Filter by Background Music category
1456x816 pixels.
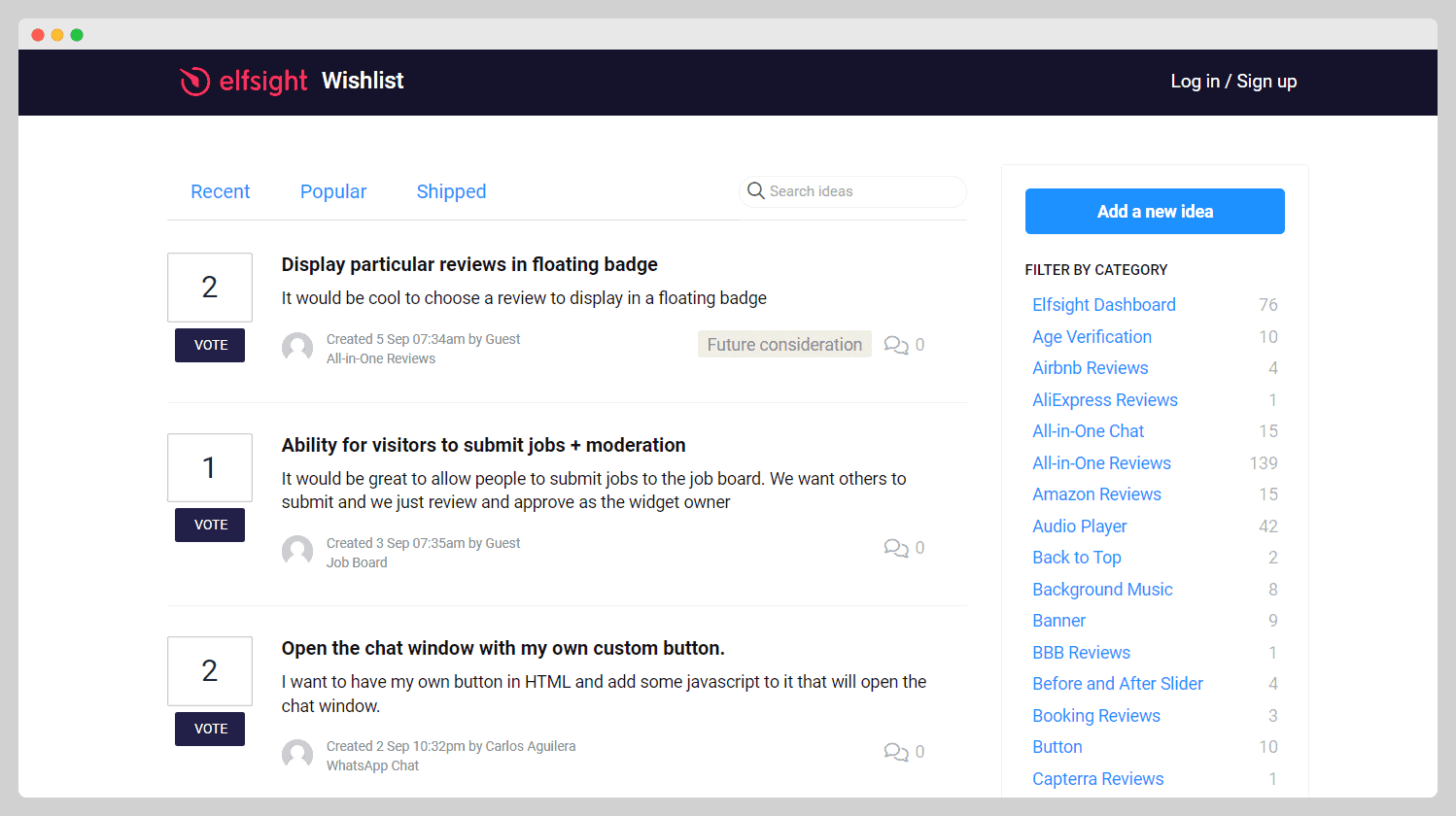(1102, 590)
